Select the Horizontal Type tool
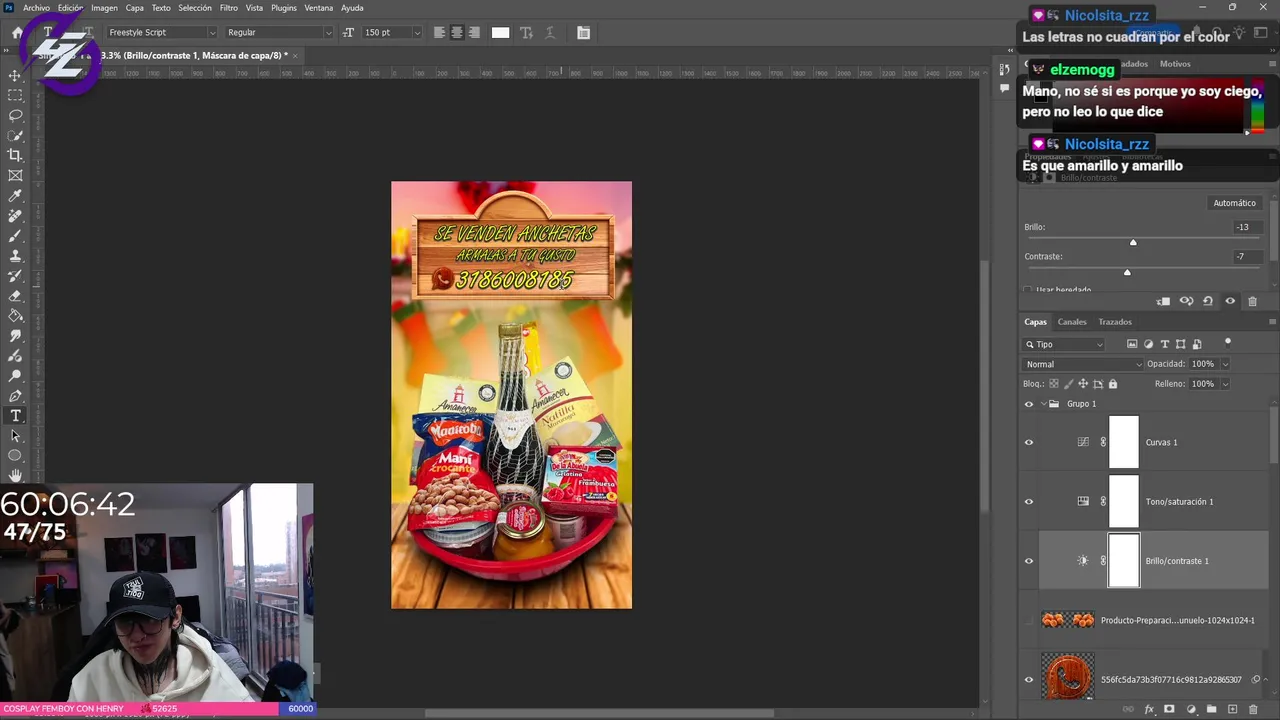1280x720 pixels. pyautogui.click(x=15, y=416)
